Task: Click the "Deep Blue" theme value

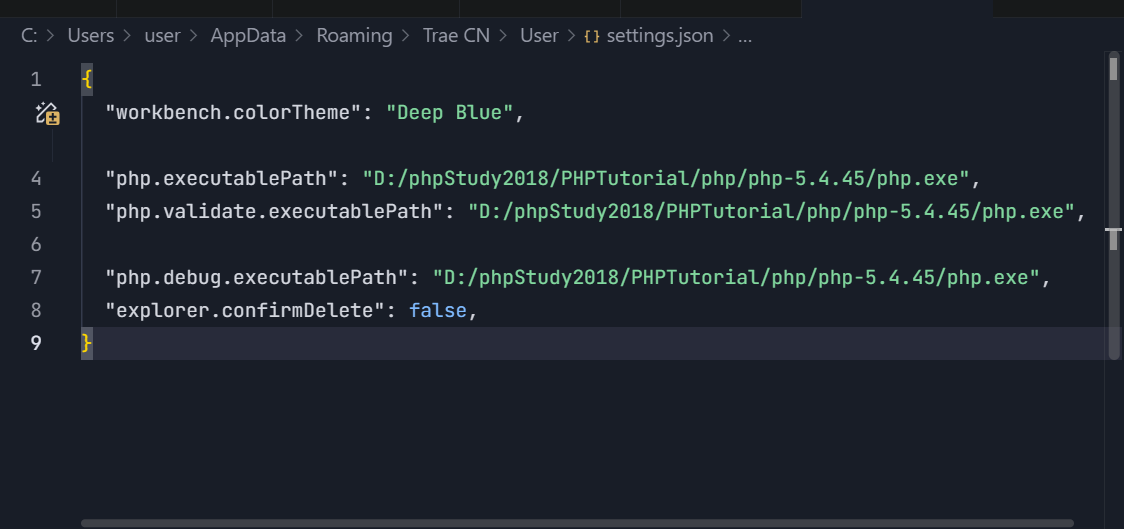Action: click(449, 113)
